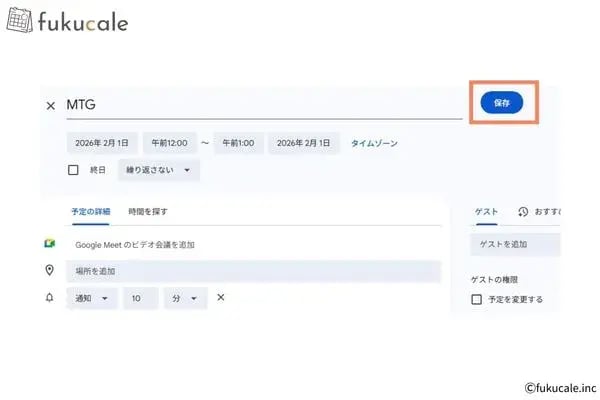600x400 pixels.
Task: Expand the 通知 notification type dropdown
Action: [x=91, y=298]
